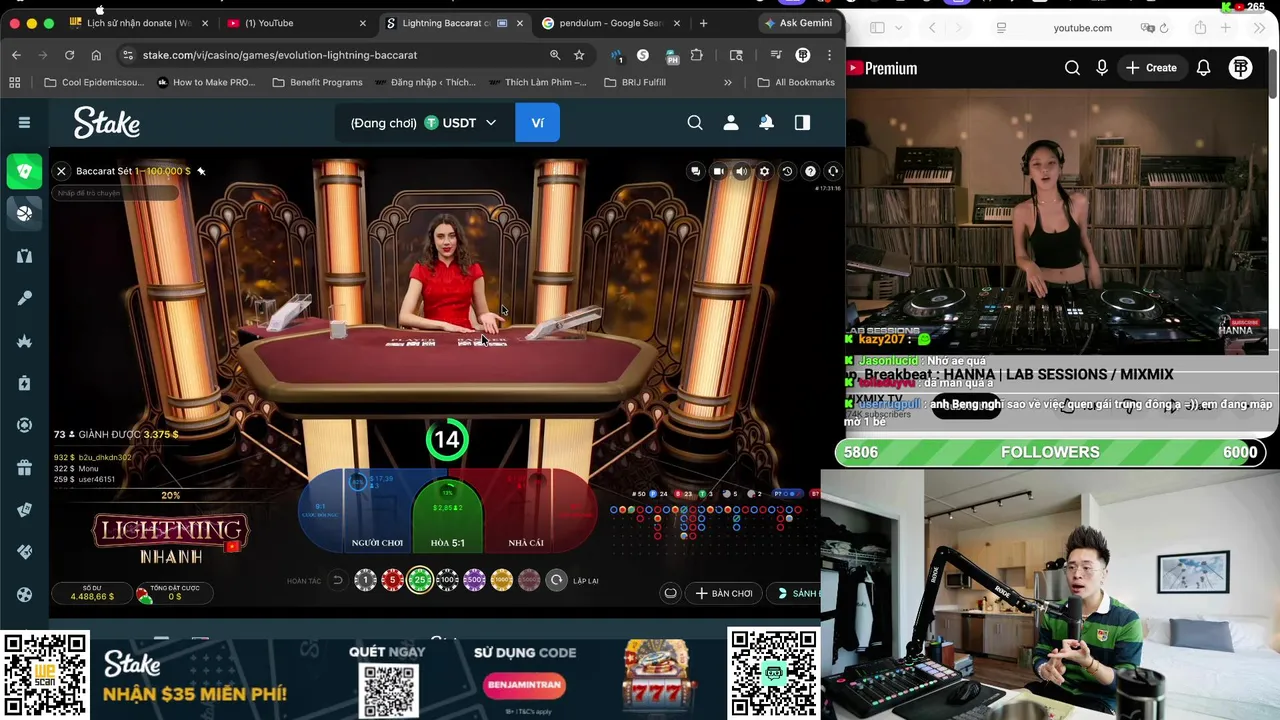The width and height of the screenshot is (1280, 720).
Task: Click the undo Hoàn Tác button
Action: 337,580
